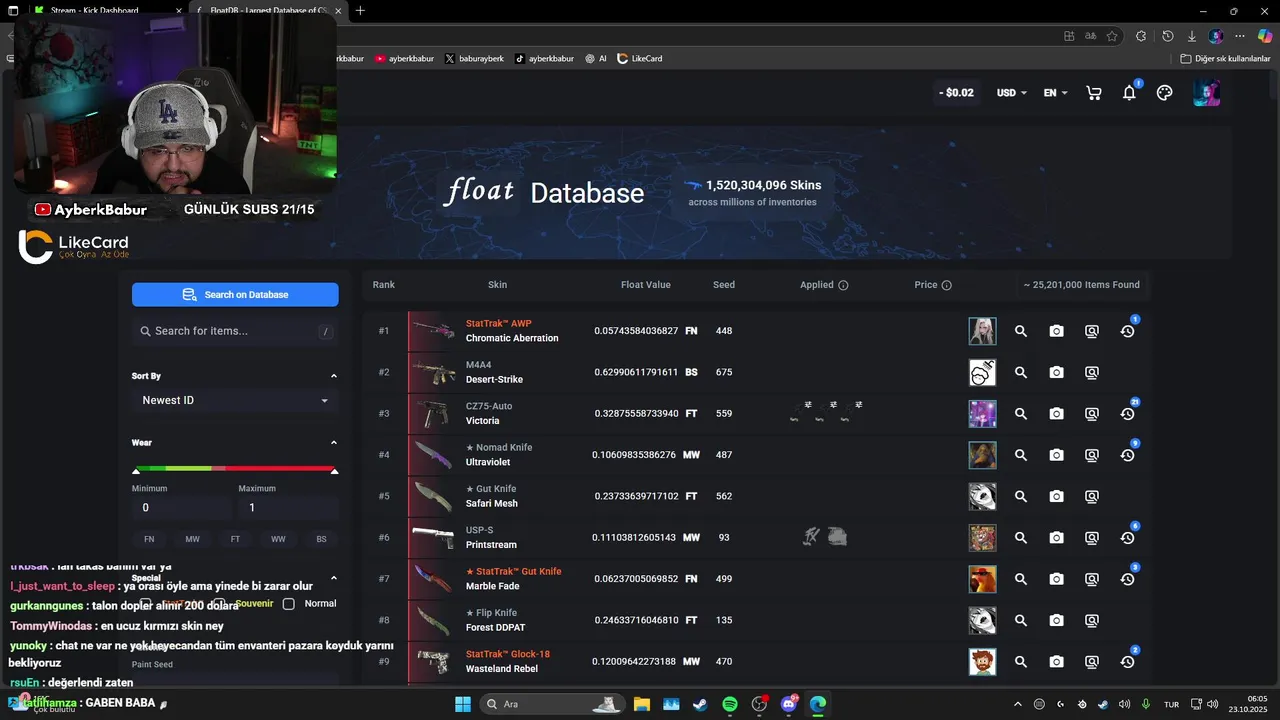Screen dimensions: 1280x720
Task: Collapse the Sort By section
Action: (x=334, y=376)
